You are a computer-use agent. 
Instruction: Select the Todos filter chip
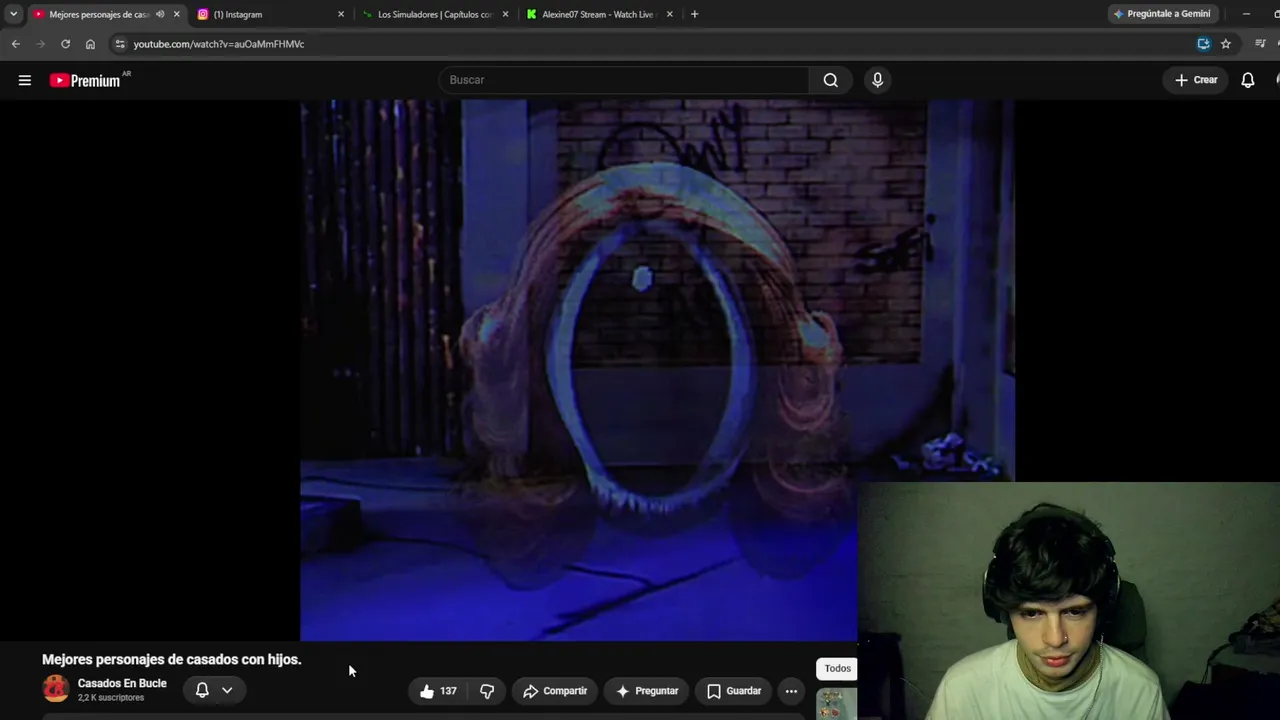click(x=838, y=669)
